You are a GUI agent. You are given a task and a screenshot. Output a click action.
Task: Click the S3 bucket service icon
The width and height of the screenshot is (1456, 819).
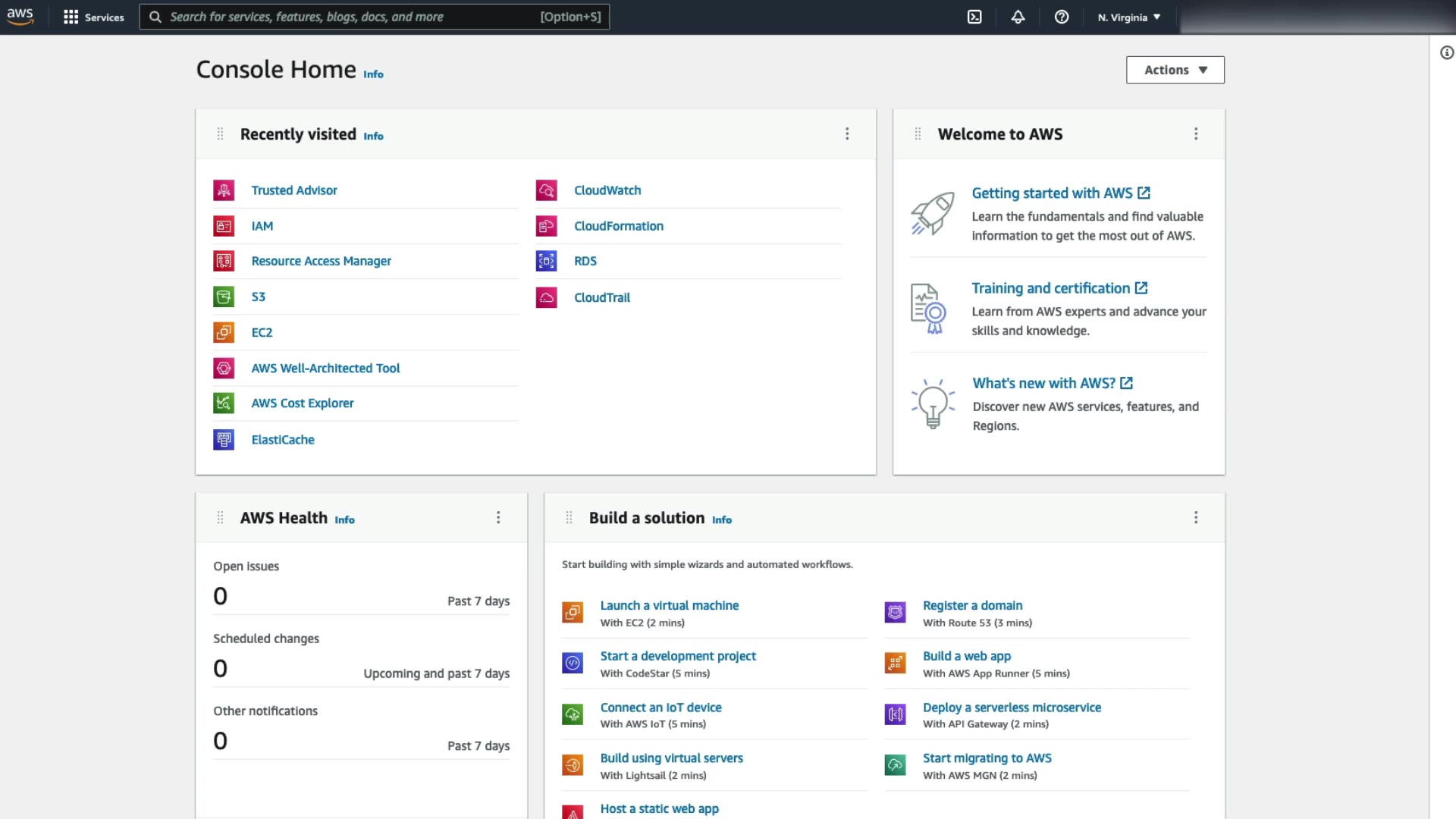(x=224, y=297)
